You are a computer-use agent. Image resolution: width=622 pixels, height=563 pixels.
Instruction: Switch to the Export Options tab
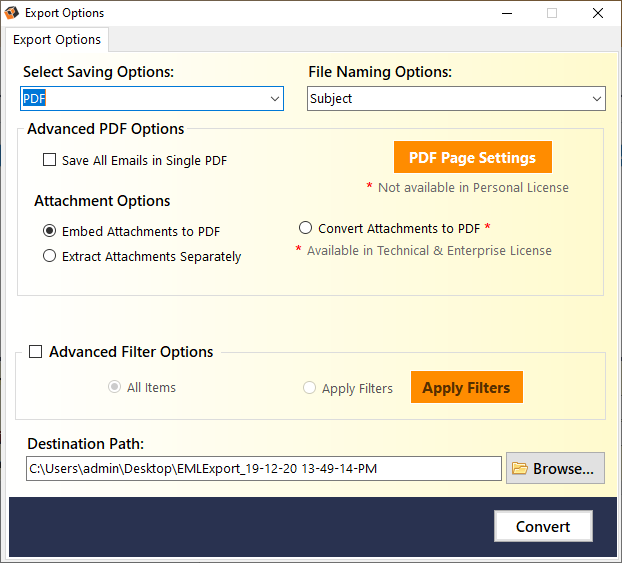tap(57, 40)
